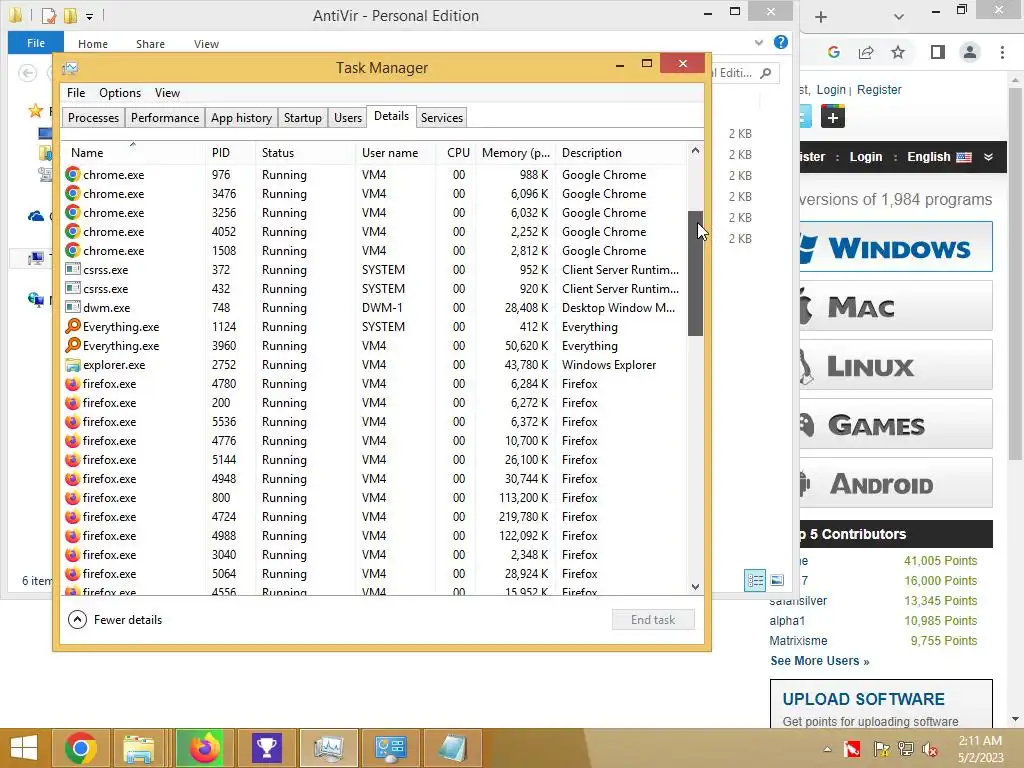Open the File tab in AntiVir Explorer window
Screen dimensions: 1024x768
(36, 43)
